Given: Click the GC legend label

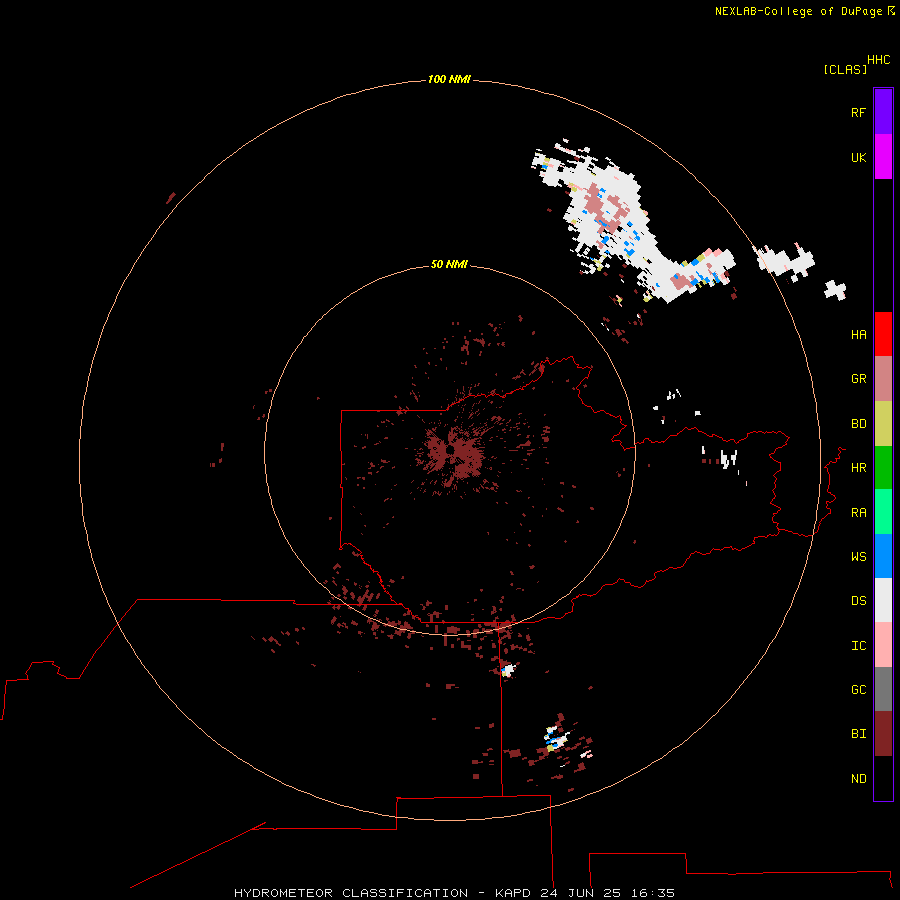Looking at the screenshot, I should click(x=858, y=689).
